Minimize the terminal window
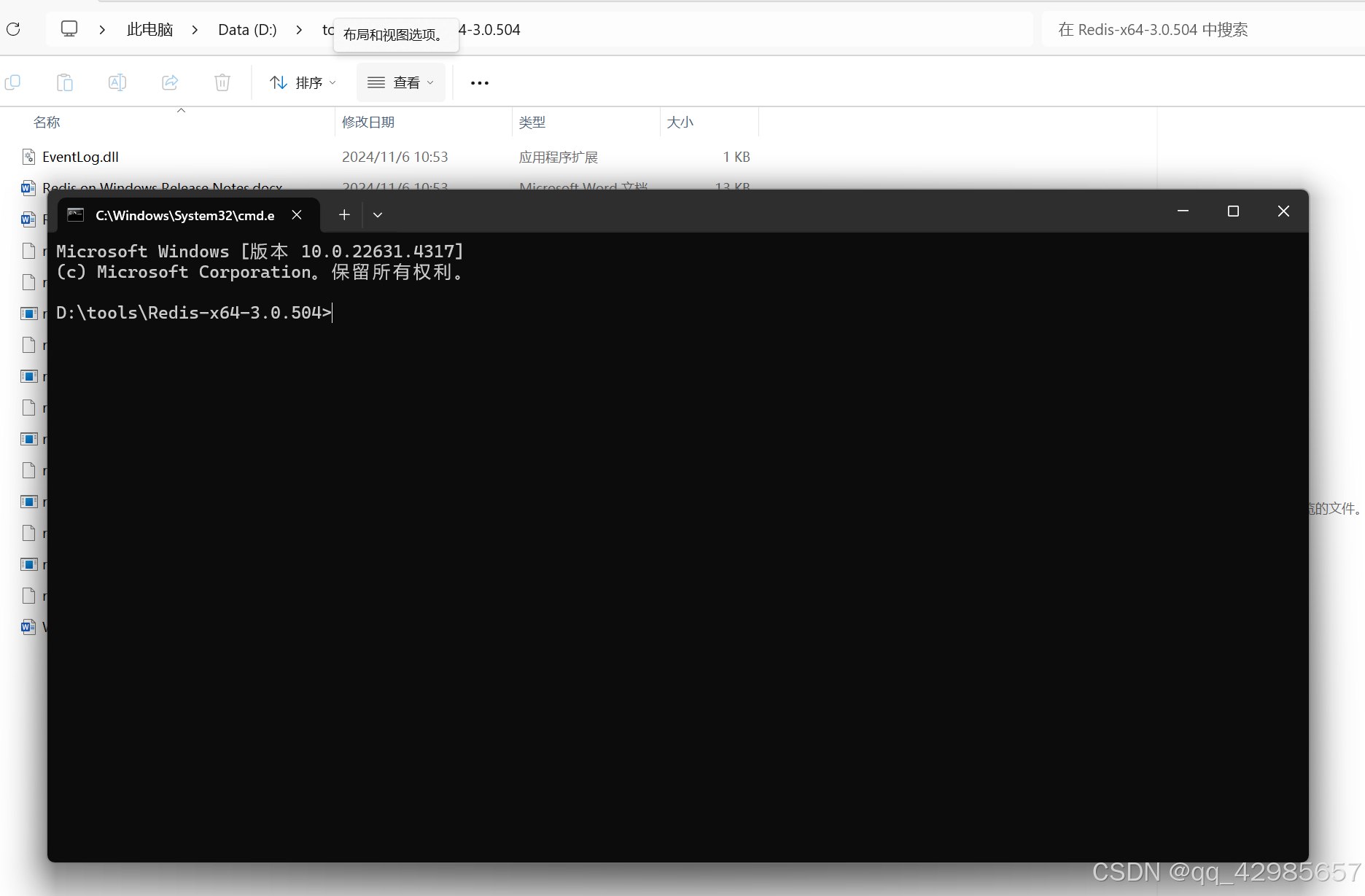Viewport: 1365px width, 896px height. click(x=1183, y=211)
